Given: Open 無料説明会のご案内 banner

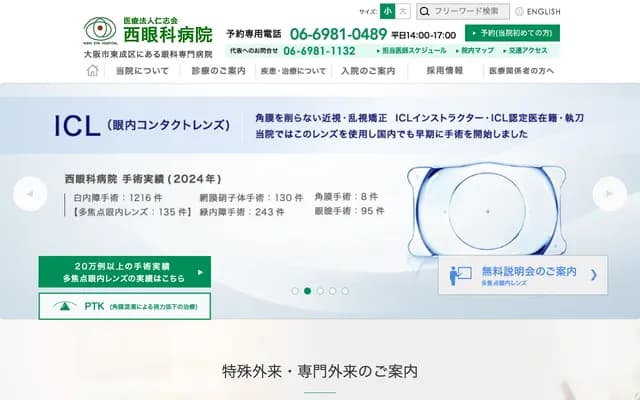Looking at the screenshot, I should pyautogui.click(x=523, y=275).
